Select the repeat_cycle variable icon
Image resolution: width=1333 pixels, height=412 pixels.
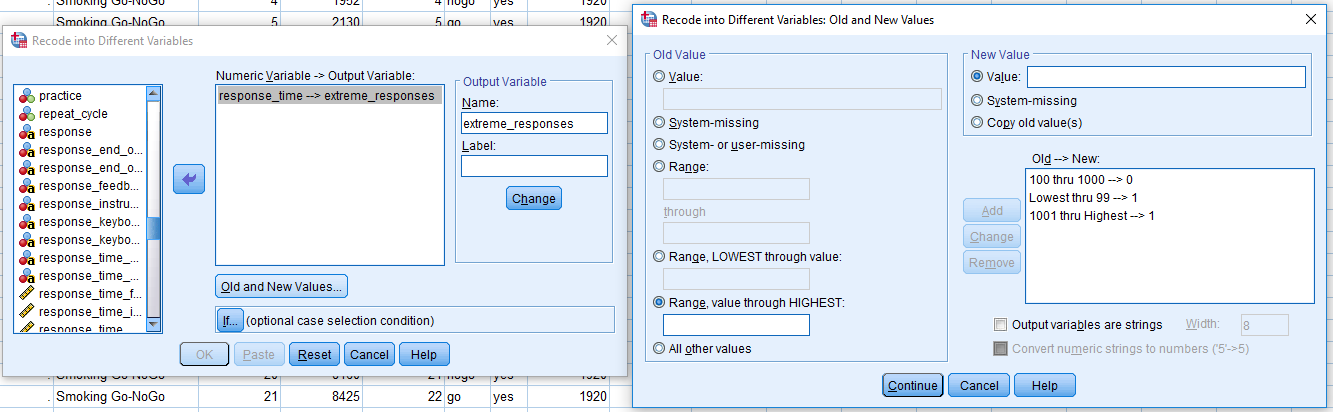pos(27,114)
